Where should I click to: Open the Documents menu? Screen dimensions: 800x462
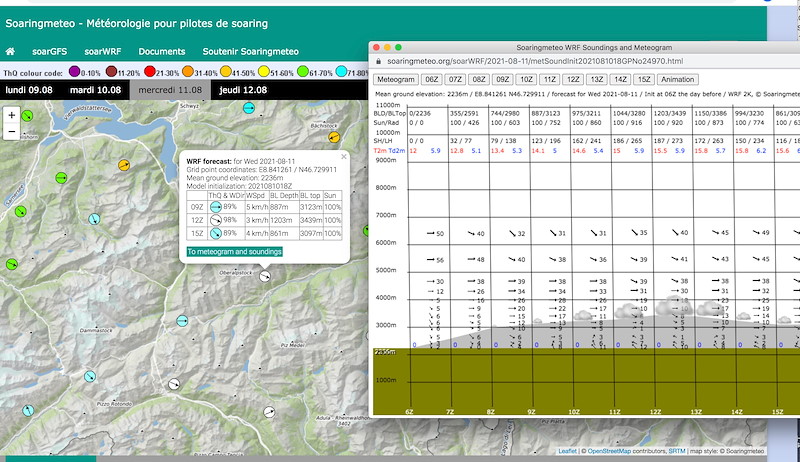(x=162, y=52)
